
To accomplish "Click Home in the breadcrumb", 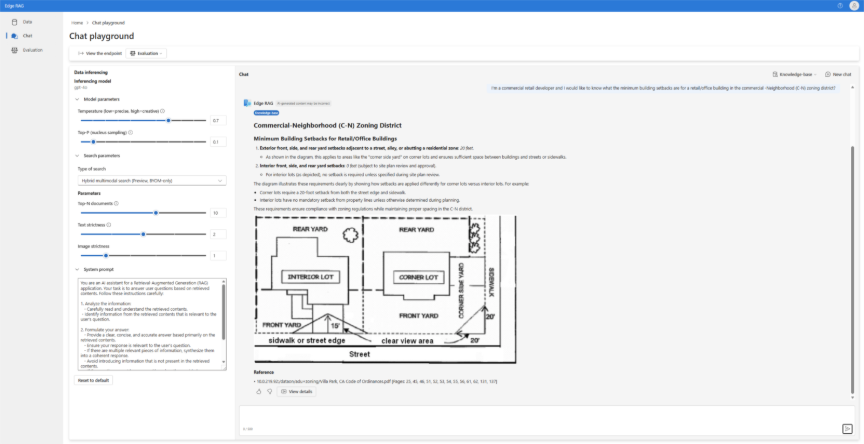I will 76,21.
